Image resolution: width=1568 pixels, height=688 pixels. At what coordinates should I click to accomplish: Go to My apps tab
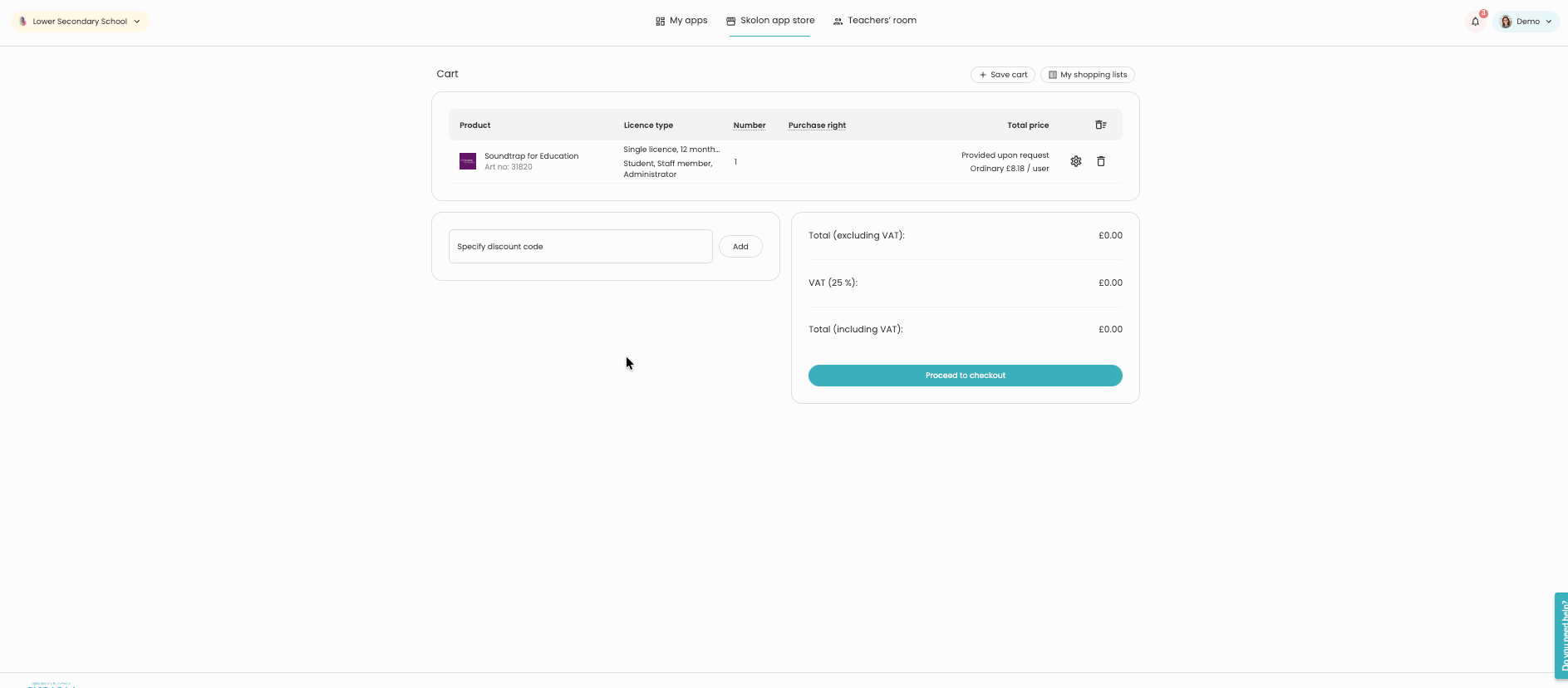[x=681, y=21]
